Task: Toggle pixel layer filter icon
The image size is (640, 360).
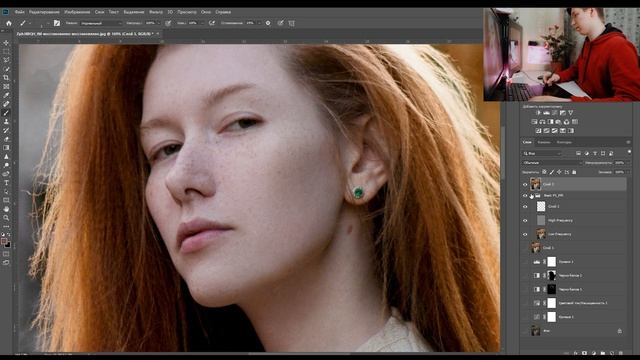Action: (578, 153)
